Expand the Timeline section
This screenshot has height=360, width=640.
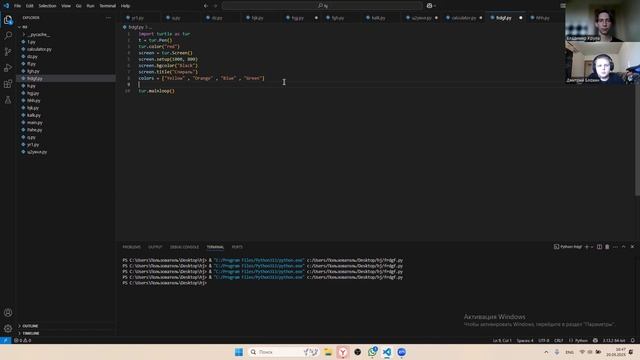(x=31, y=333)
